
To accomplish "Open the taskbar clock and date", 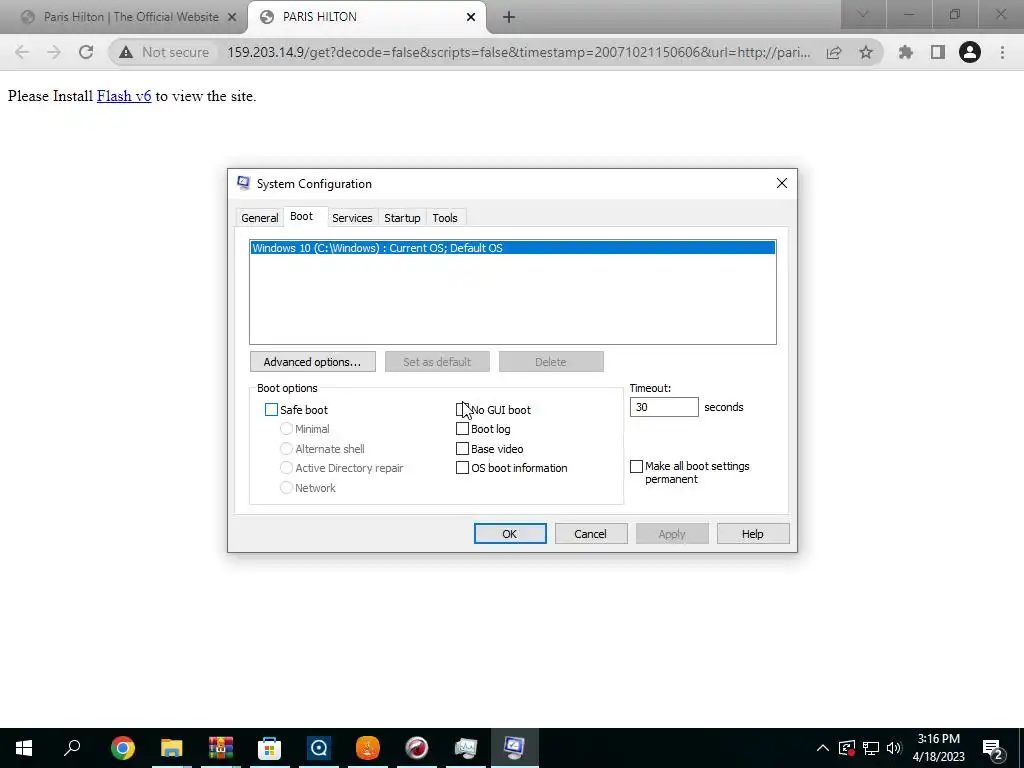I will click(938, 748).
